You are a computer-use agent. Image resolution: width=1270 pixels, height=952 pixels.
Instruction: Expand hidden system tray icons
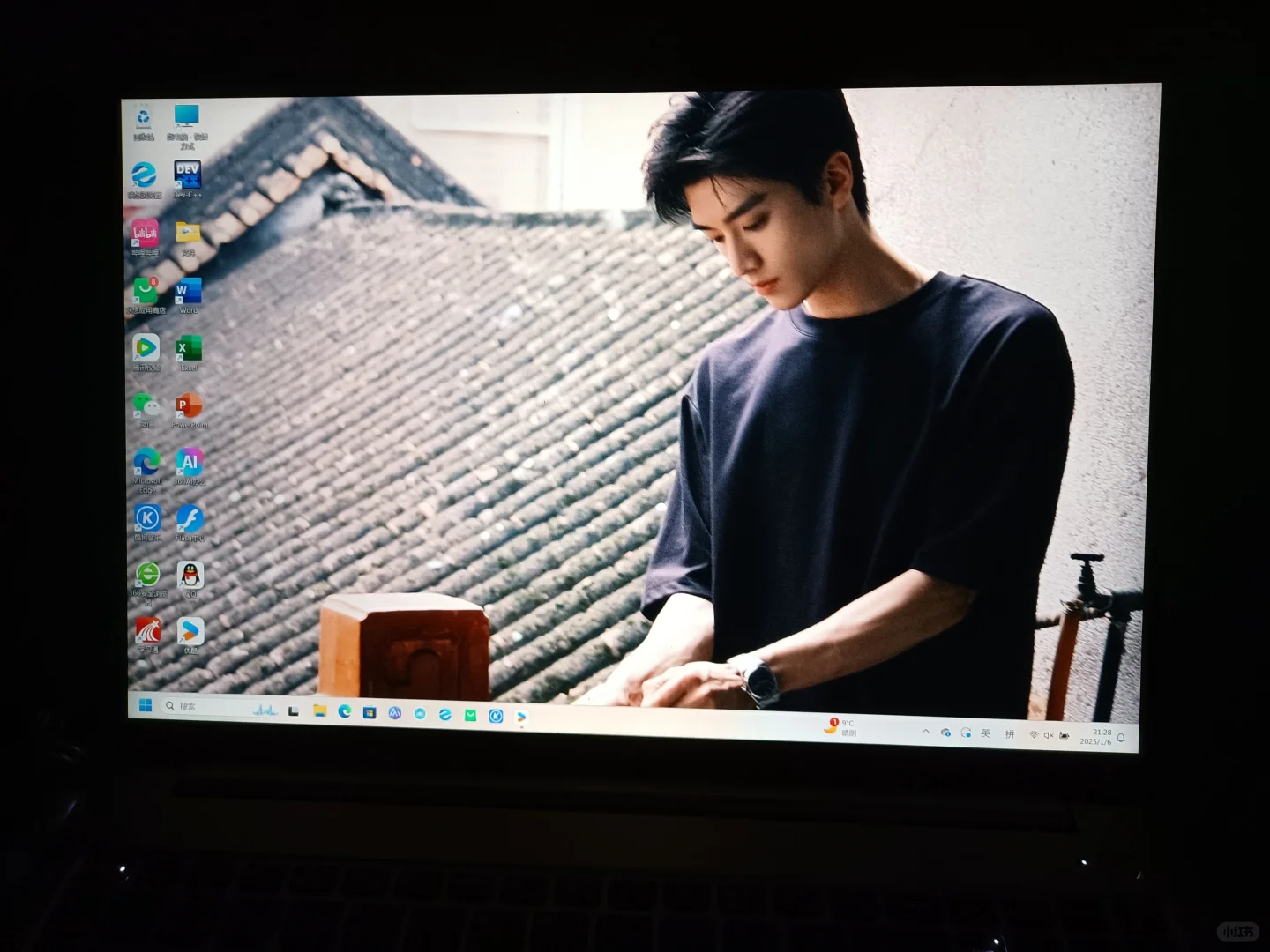(x=925, y=732)
